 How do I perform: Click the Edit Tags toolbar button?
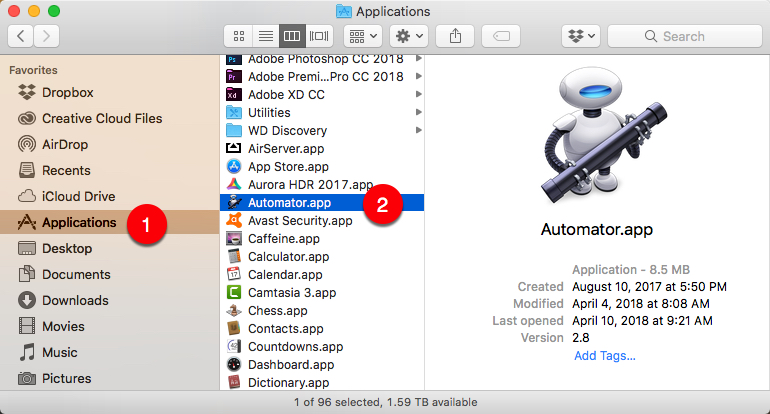(x=500, y=36)
